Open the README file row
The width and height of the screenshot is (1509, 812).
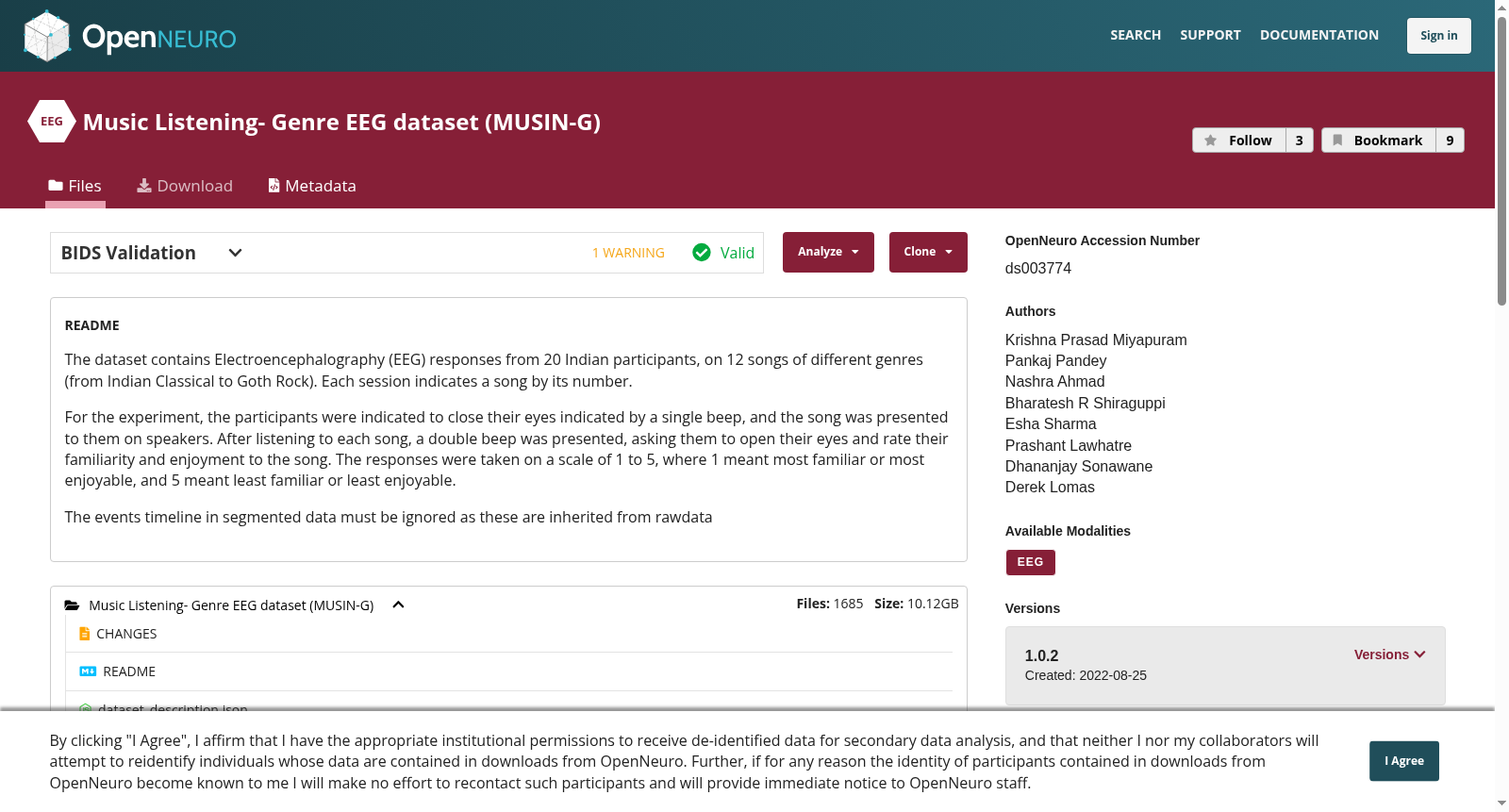tap(509, 671)
